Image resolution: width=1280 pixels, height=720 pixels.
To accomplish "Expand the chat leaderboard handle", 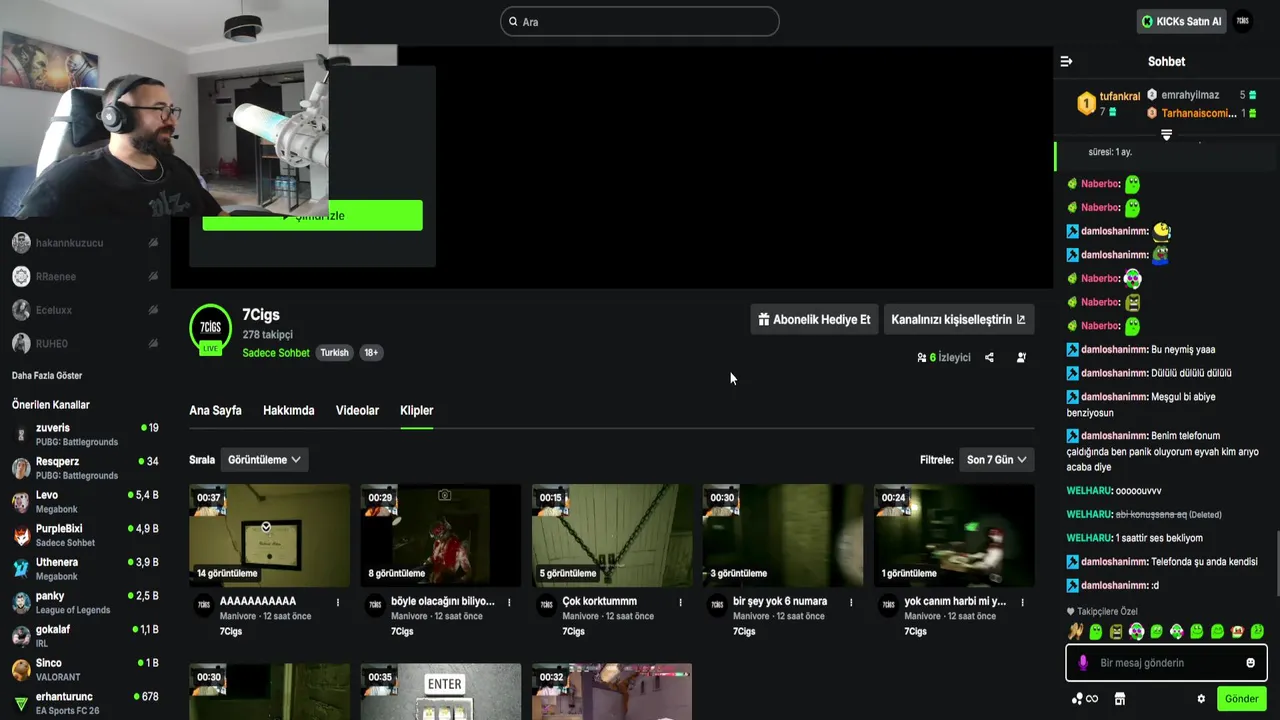I will (x=1166, y=135).
